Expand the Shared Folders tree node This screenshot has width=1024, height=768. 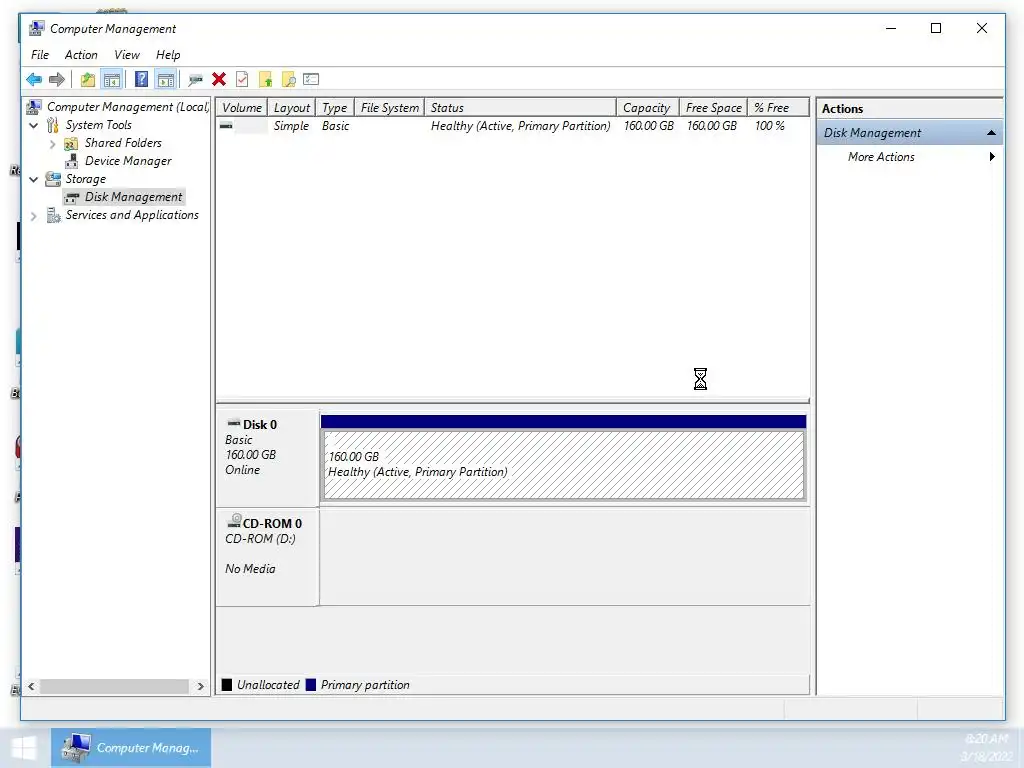click(52, 143)
